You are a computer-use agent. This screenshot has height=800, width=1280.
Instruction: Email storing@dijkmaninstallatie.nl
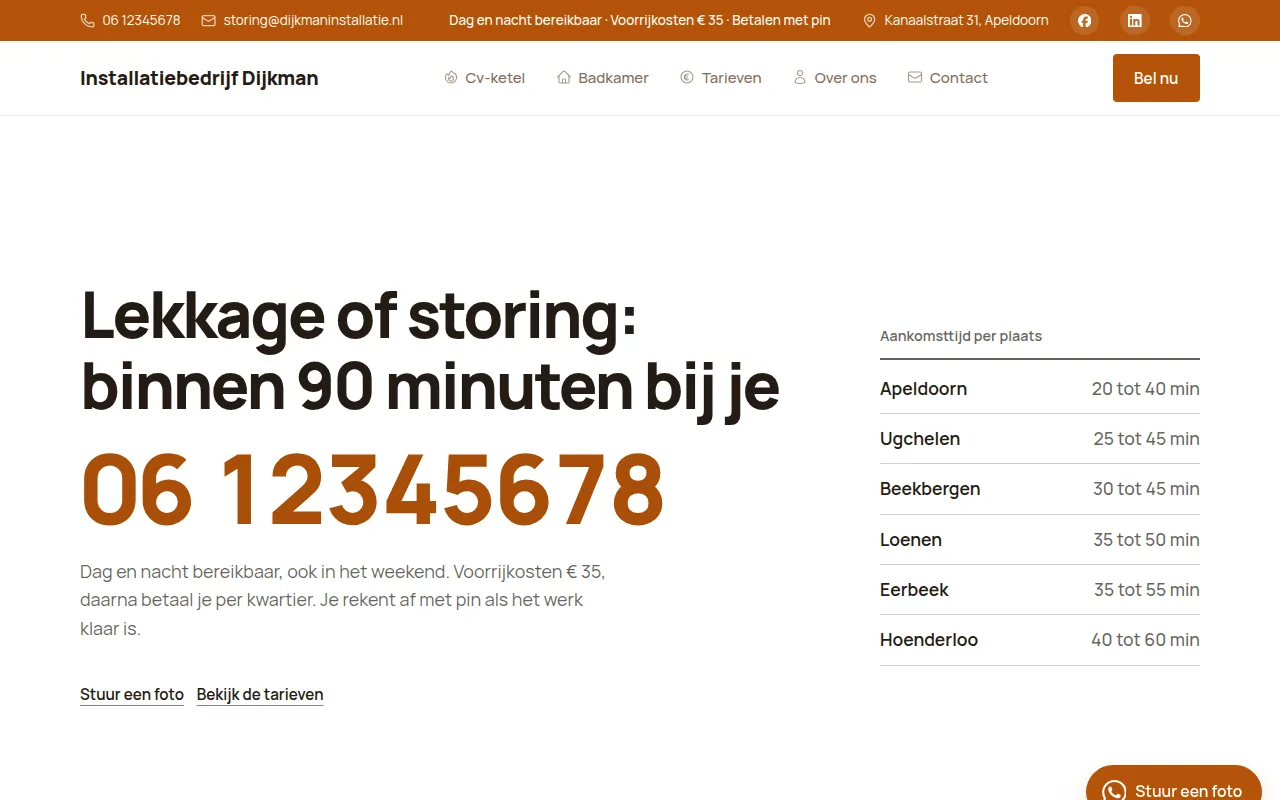pyautogui.click(x=313, y=20)
